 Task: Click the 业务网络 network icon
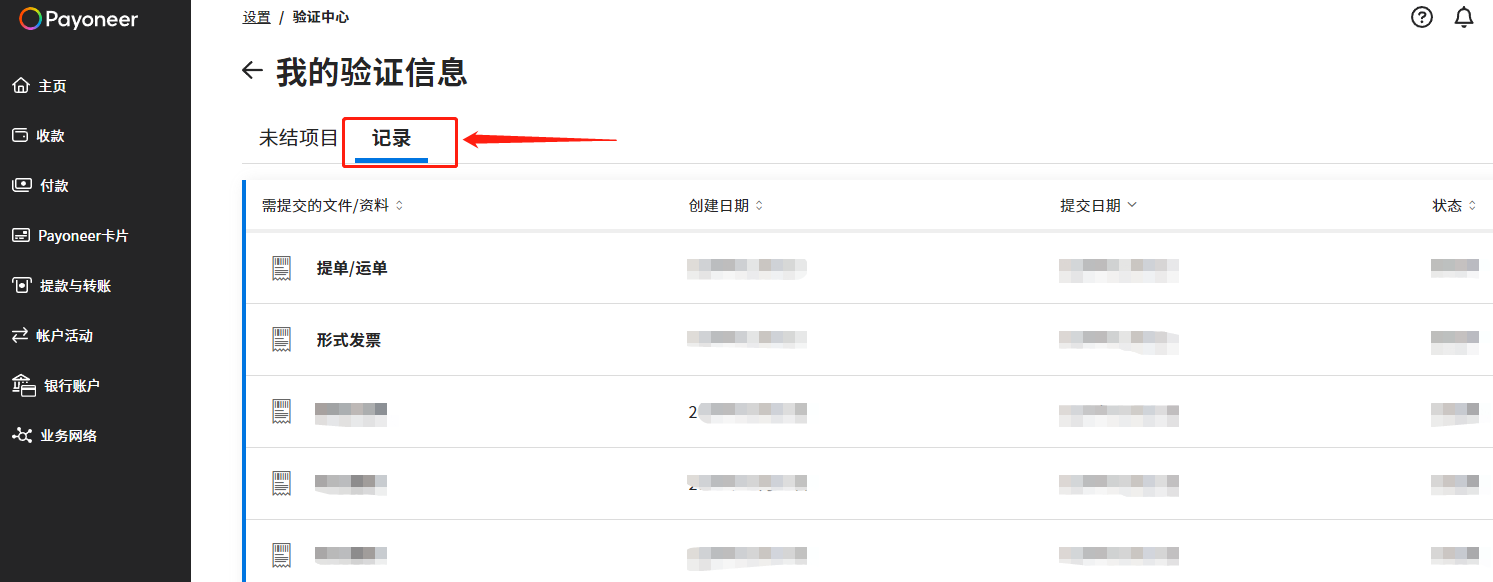[x=21, y=435]
